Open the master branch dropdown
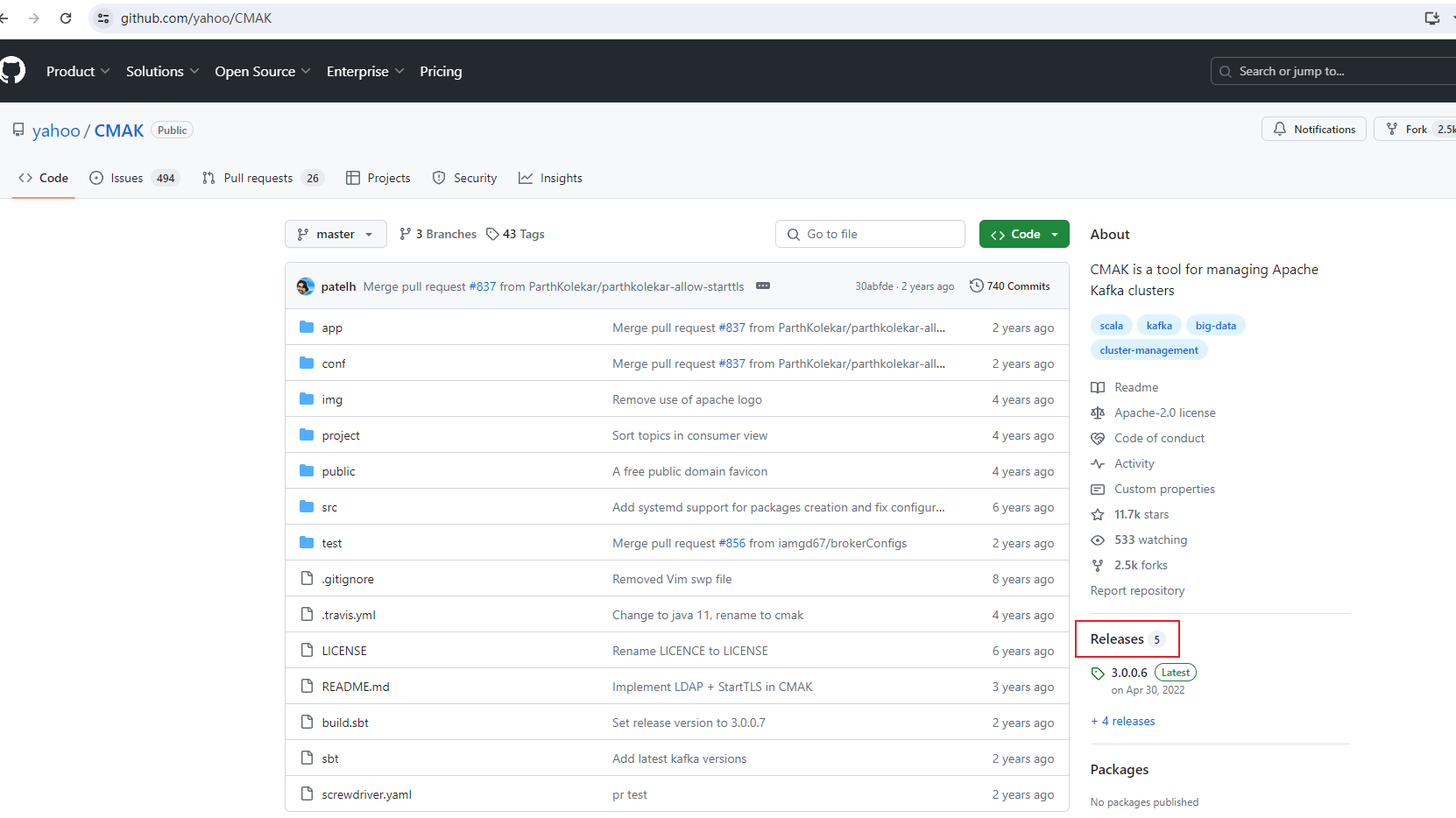 (336, 234)
